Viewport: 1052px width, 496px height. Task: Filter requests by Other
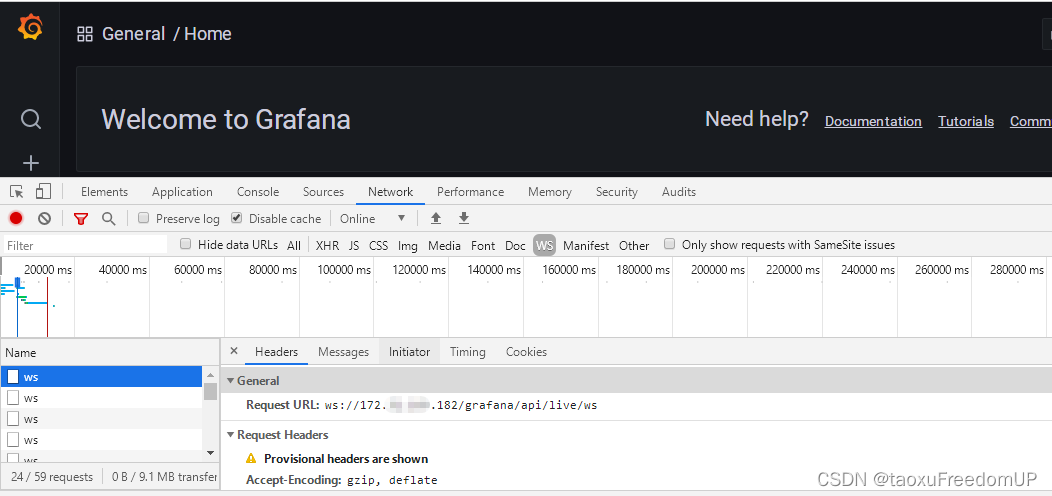[634, 246]
